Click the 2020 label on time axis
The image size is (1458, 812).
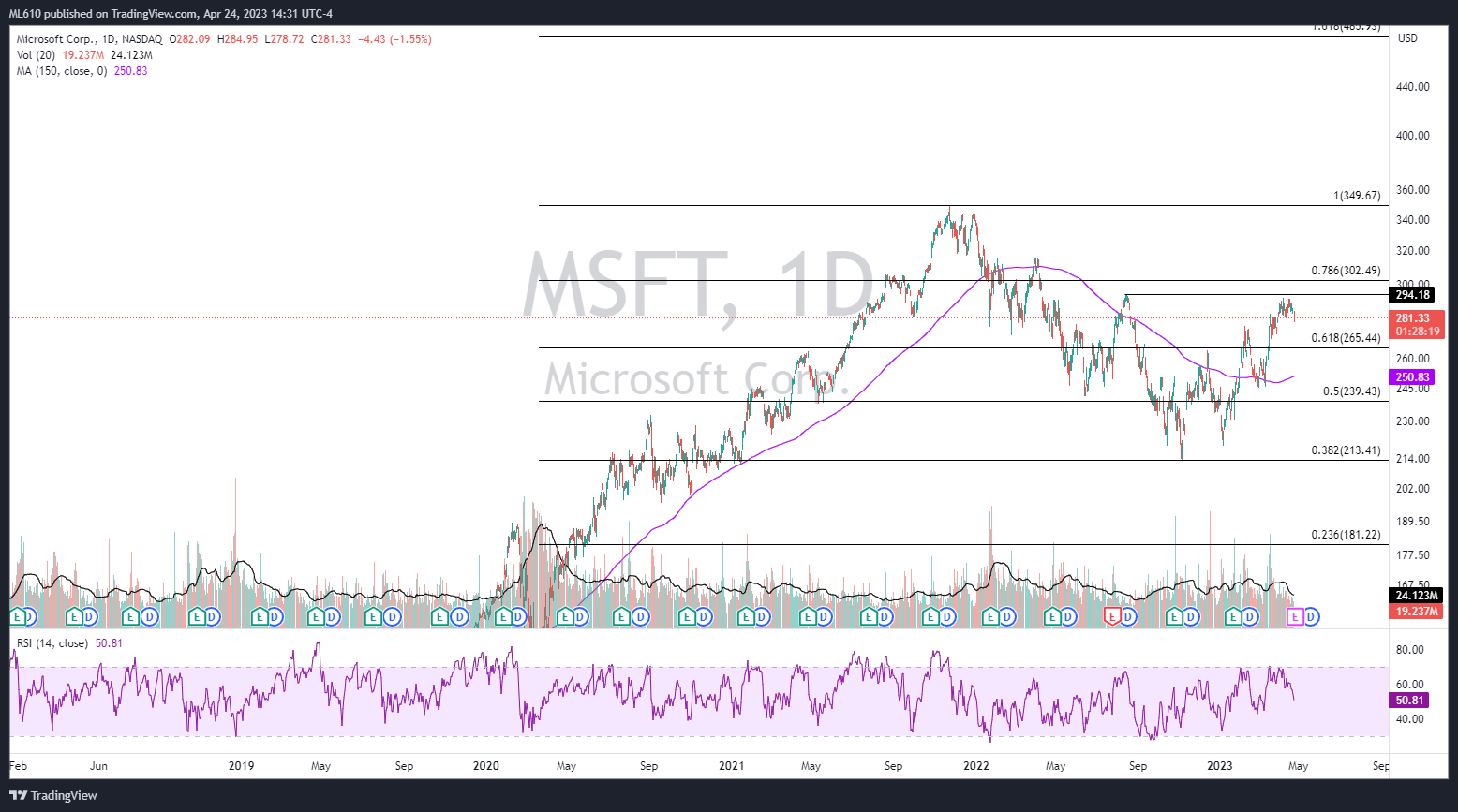[486, 766]
